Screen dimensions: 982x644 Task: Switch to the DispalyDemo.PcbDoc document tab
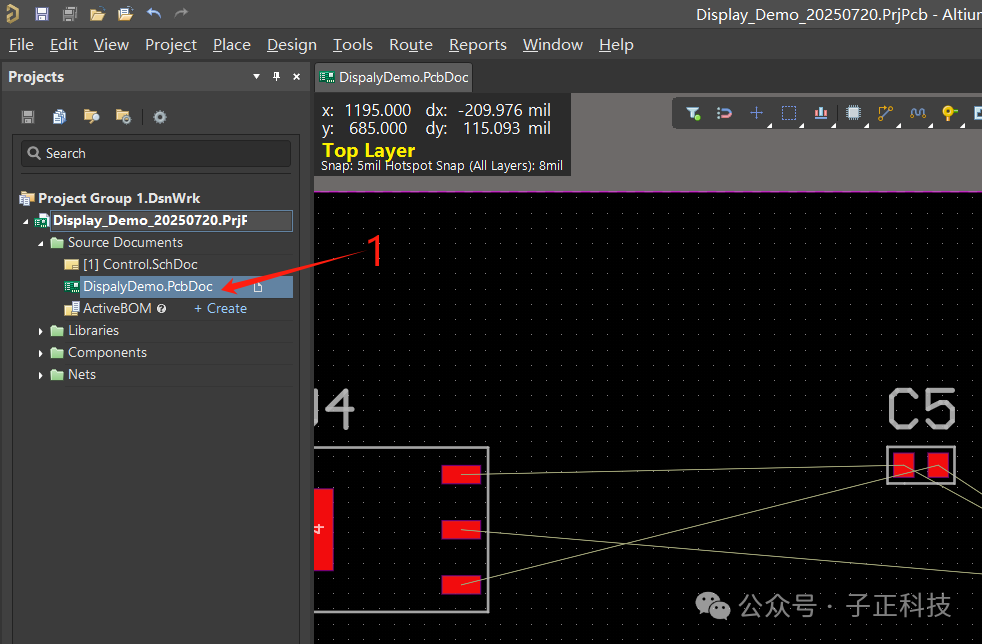(393, 77)
